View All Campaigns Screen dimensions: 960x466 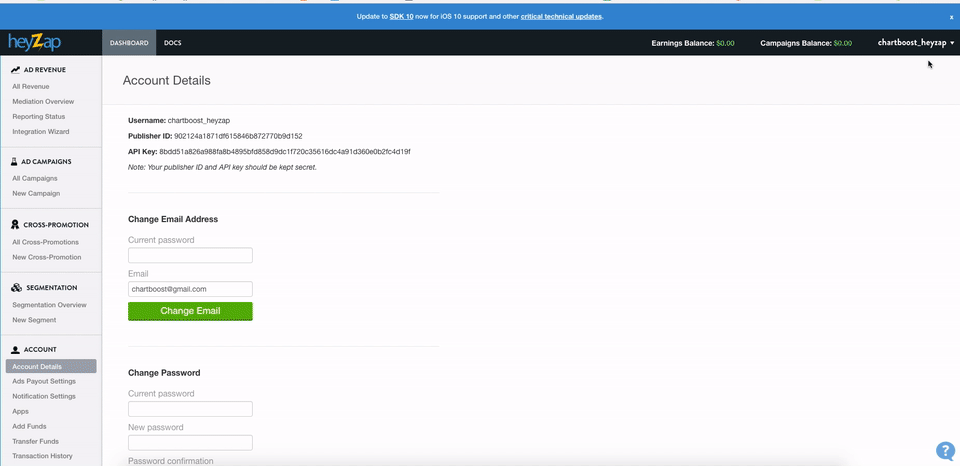(35, 179)
